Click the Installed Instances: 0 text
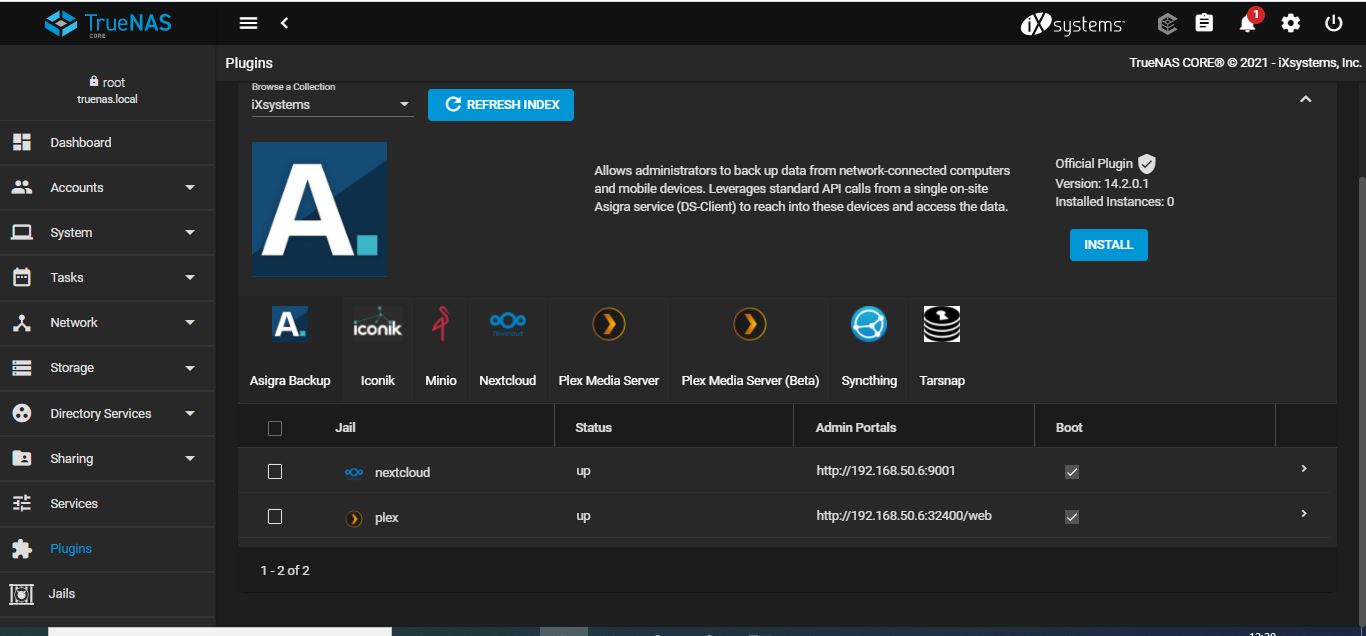Image resolution: width=1366 pixels, height=636 pixels. coord(1114,201)
